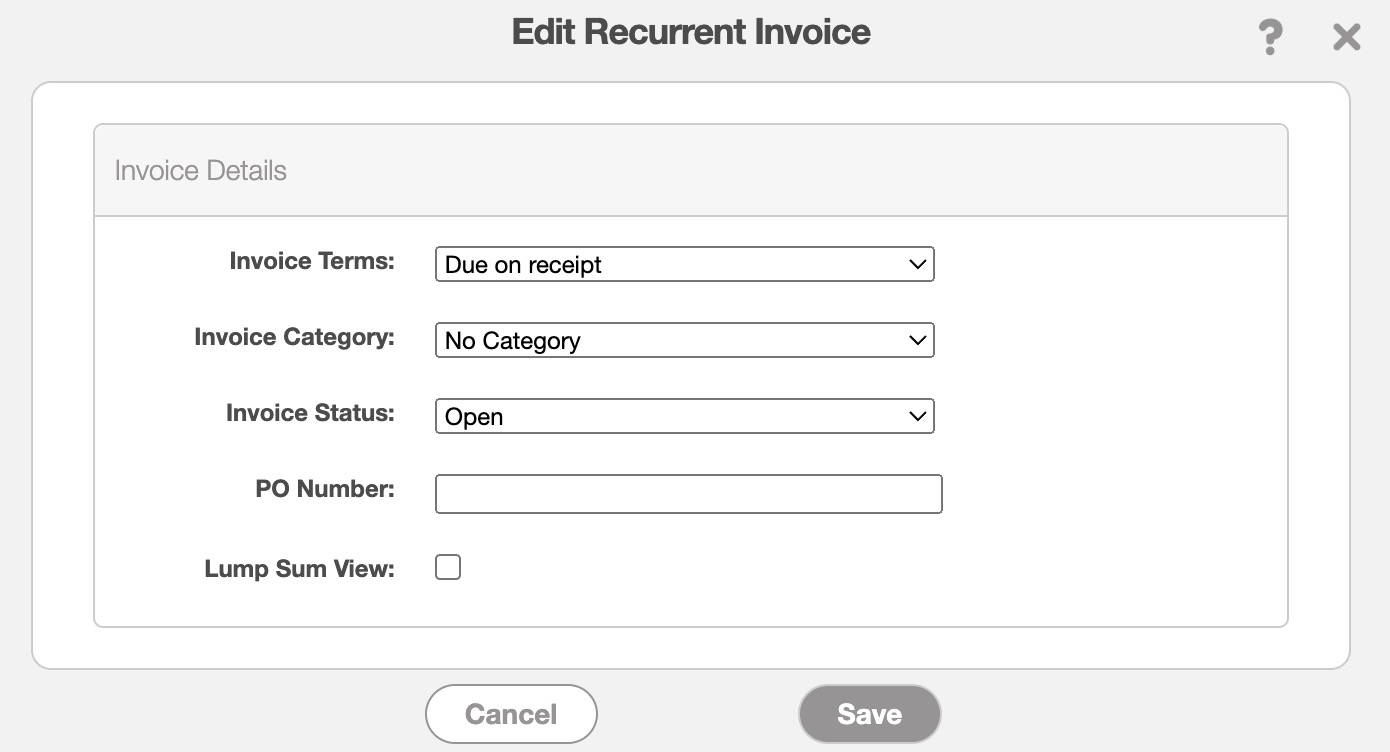
Task: Click the Invoice Terms dropdown arrow
Action: click(917, 264)
